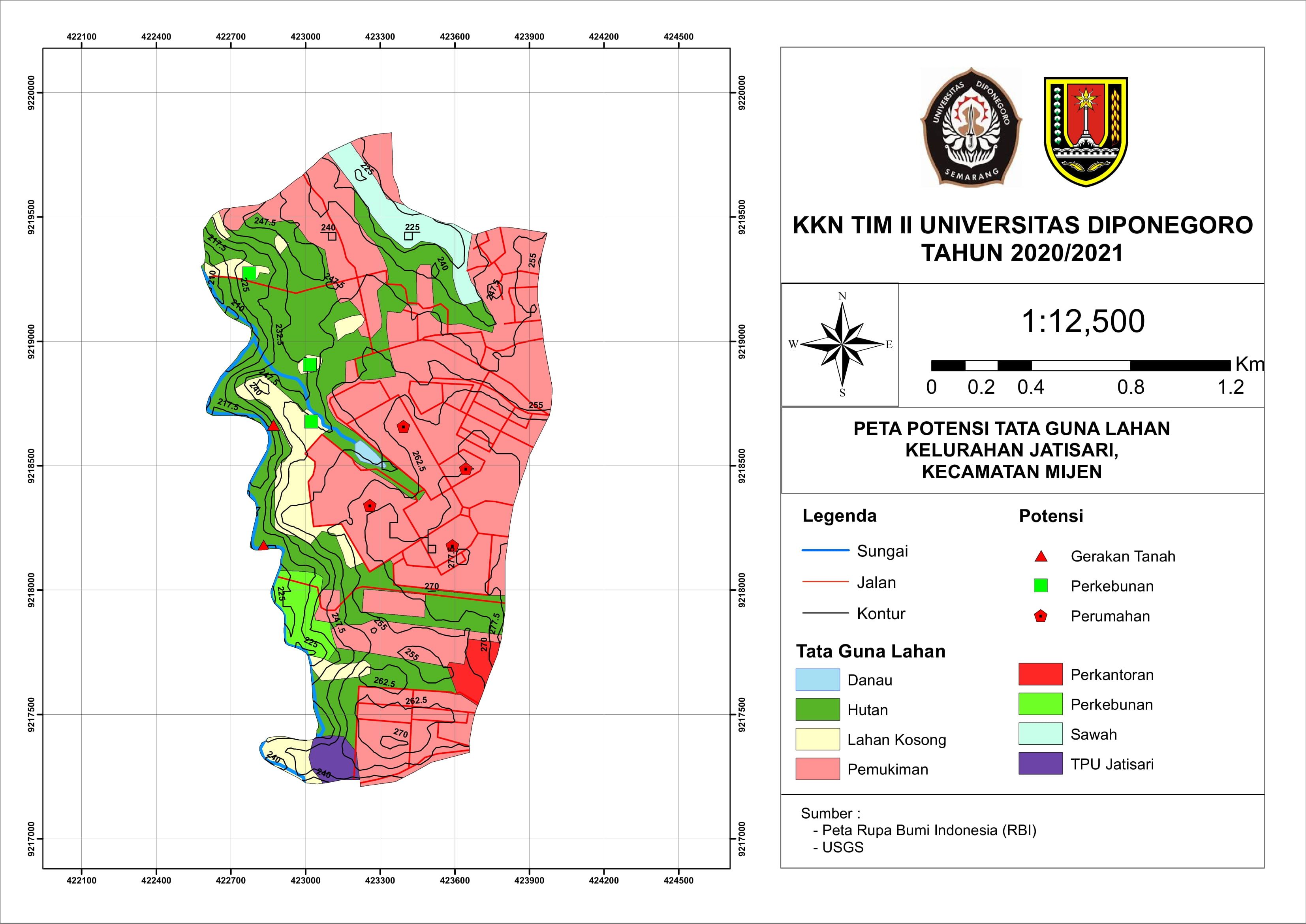Click the Semarang city coat of arms emblem
The height and width of the screenshot is (924, 1306).
pos(1086,131)
